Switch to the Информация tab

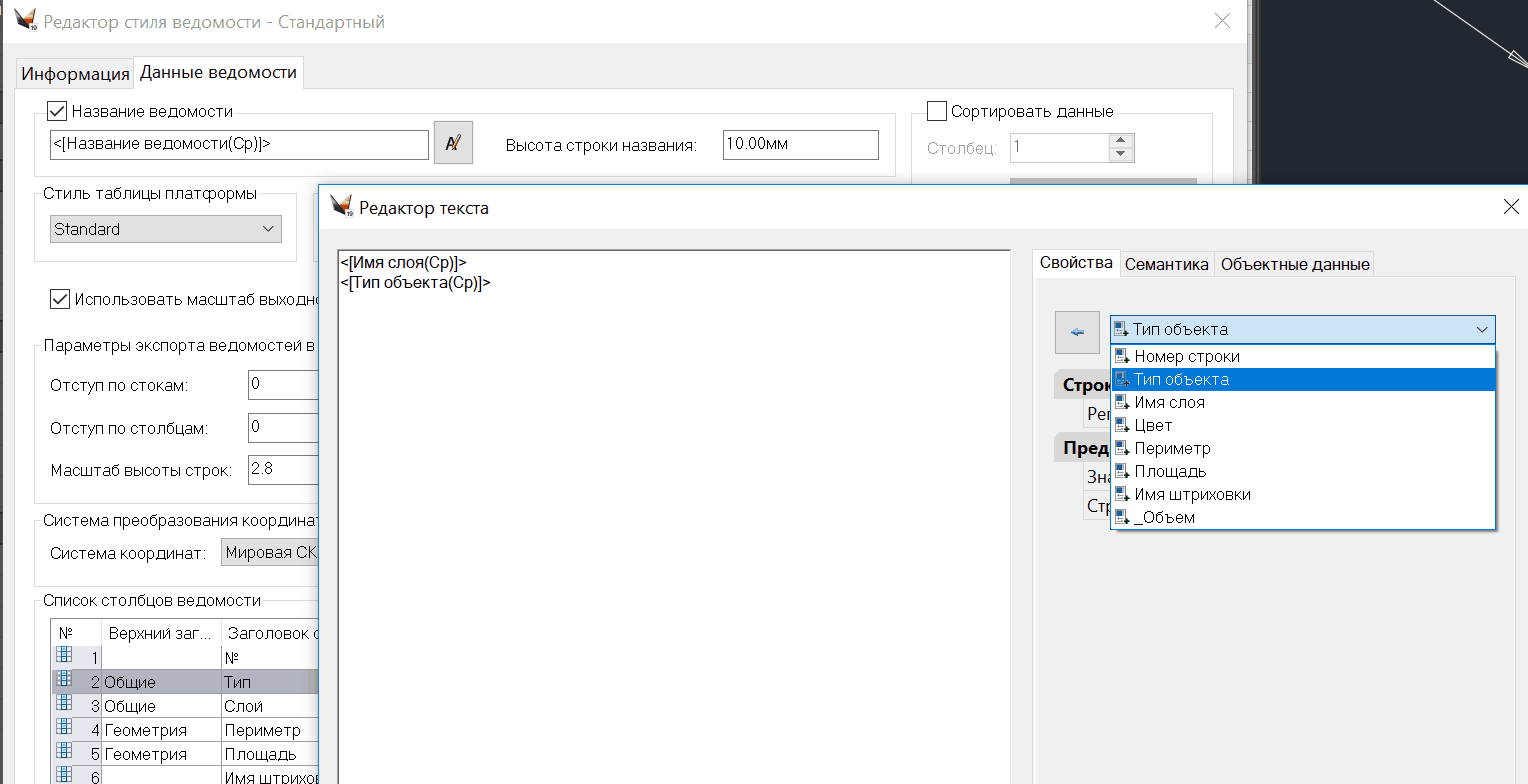76,74
